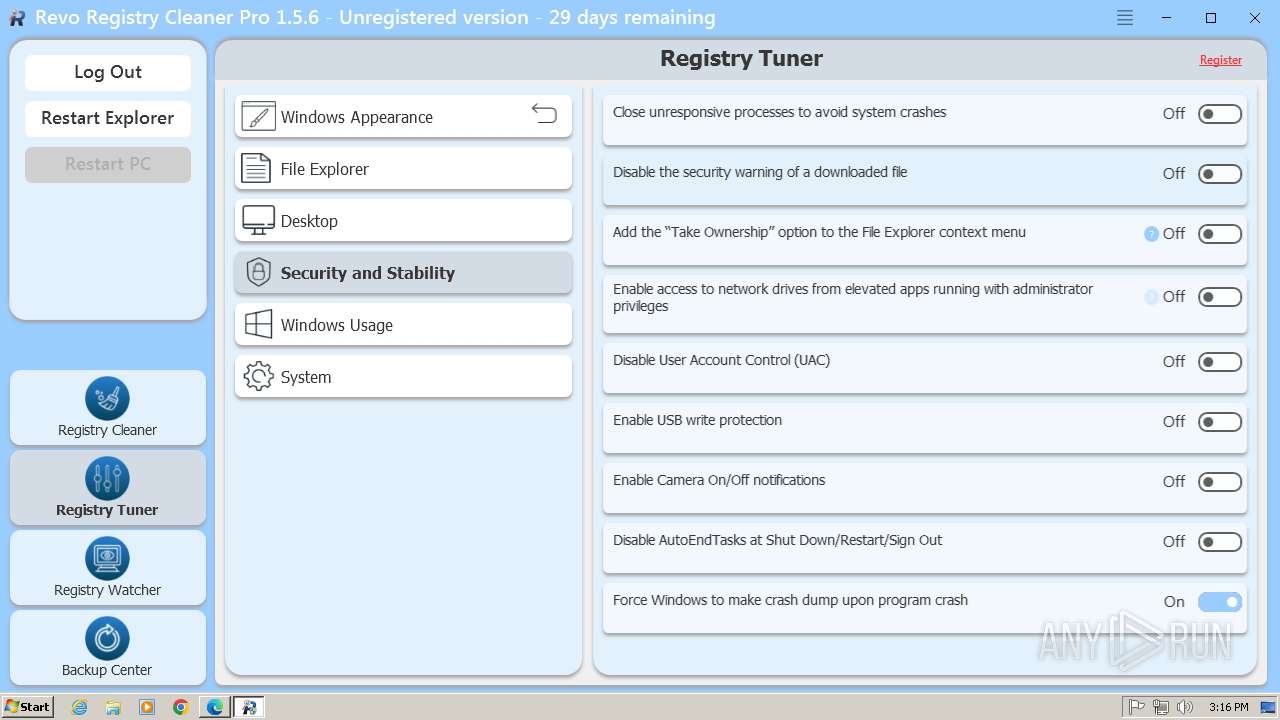Click the back arrow in Windows Appearance row
Screen dimensions: 1280x720
click(x=543, y=113)
